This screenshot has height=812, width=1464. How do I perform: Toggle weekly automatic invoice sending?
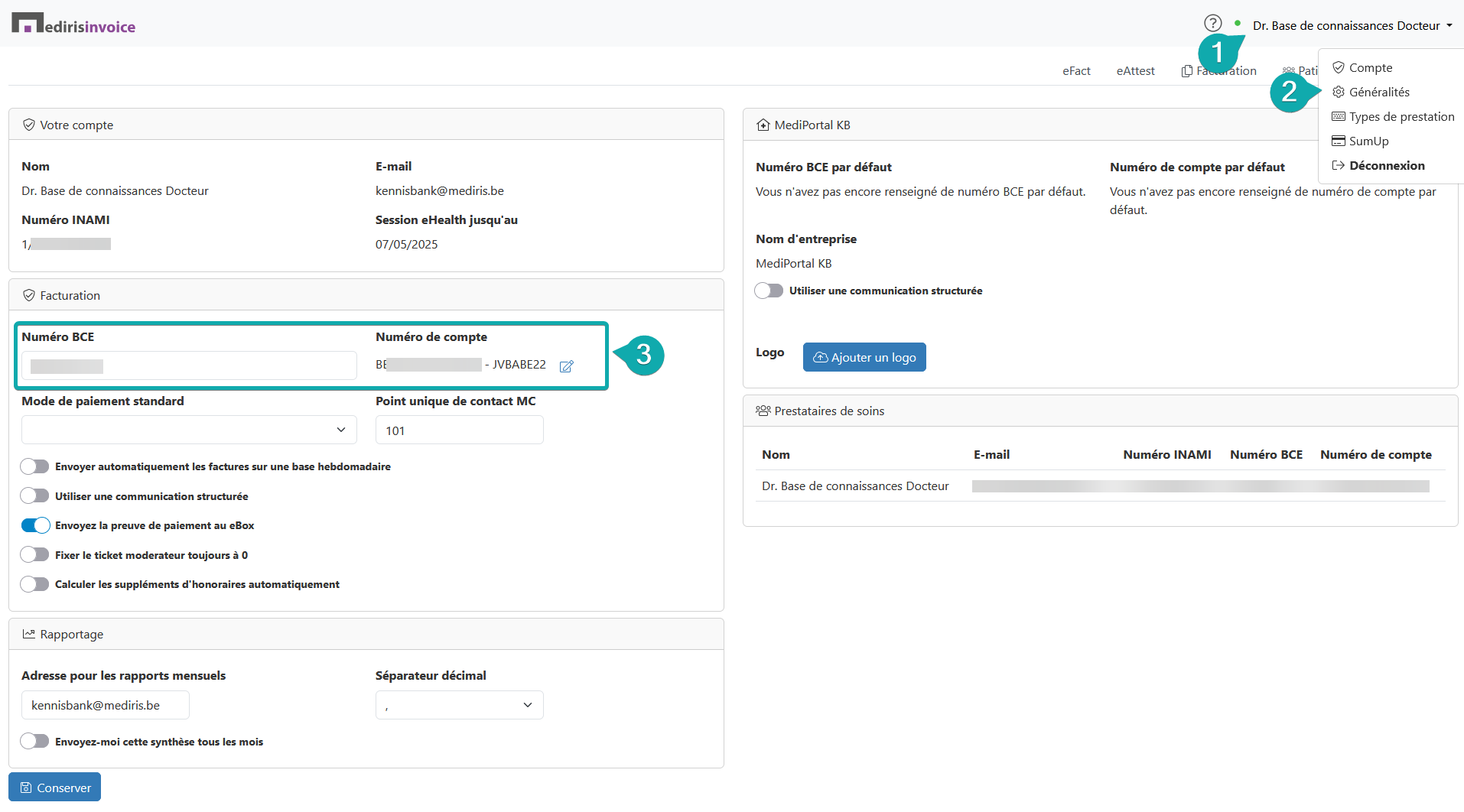coord(34,466)
